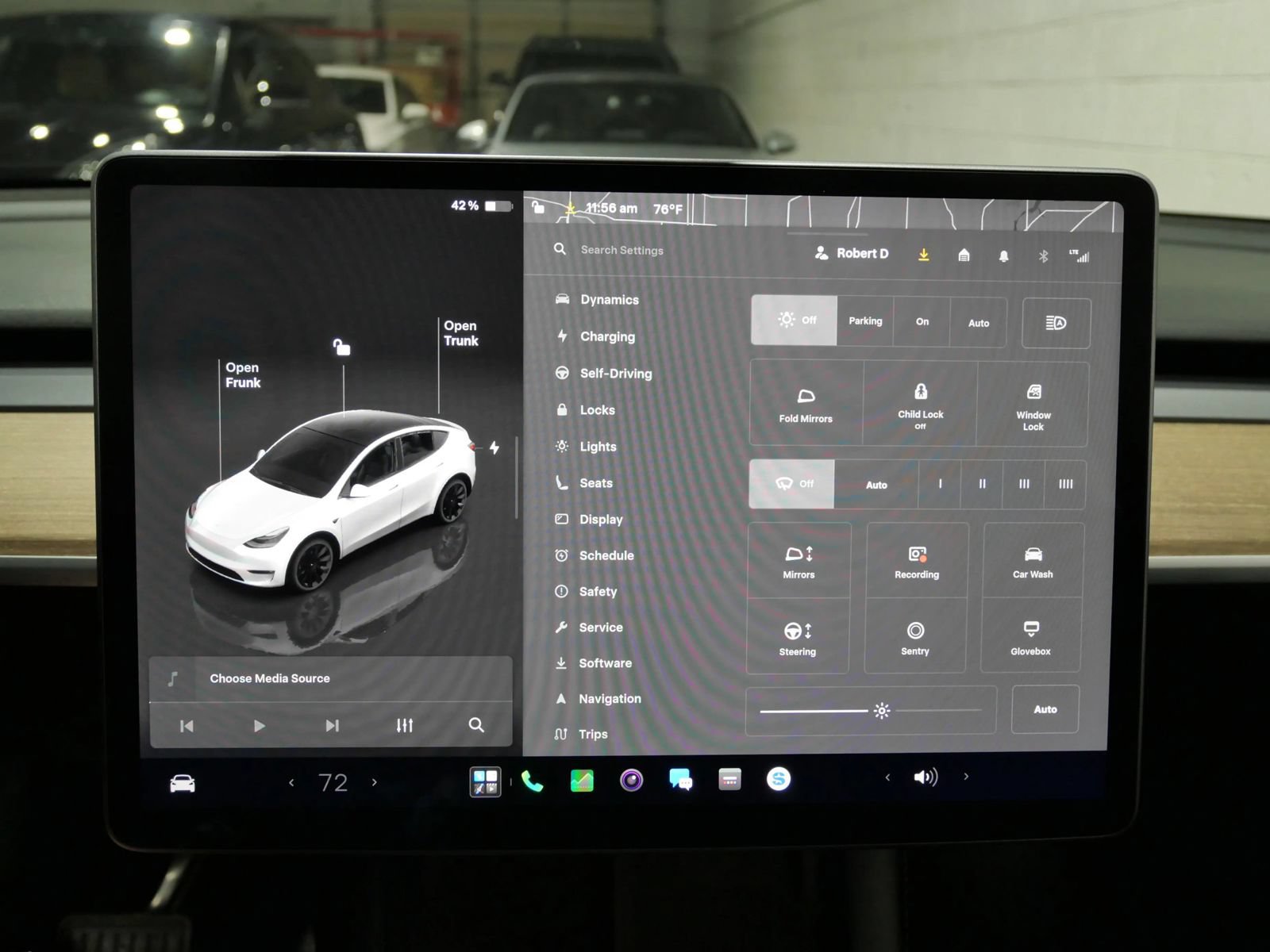Screen dimensions: 1270x952
Task: Open the notifications bell icon
Action: (1003, 255)
